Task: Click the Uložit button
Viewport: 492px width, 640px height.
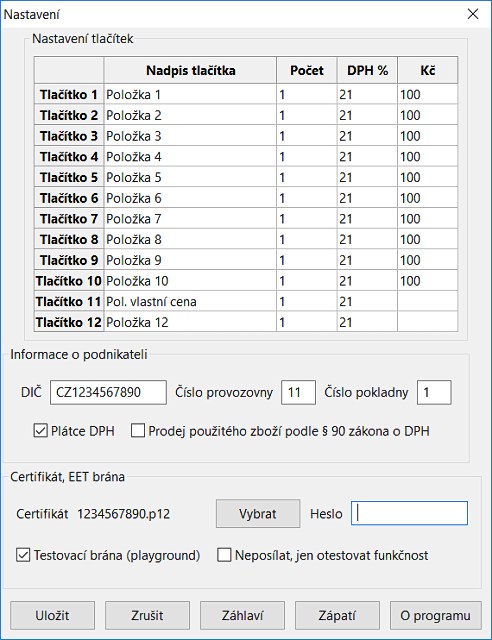Action: pyautogui.click(x=52, y=615)
